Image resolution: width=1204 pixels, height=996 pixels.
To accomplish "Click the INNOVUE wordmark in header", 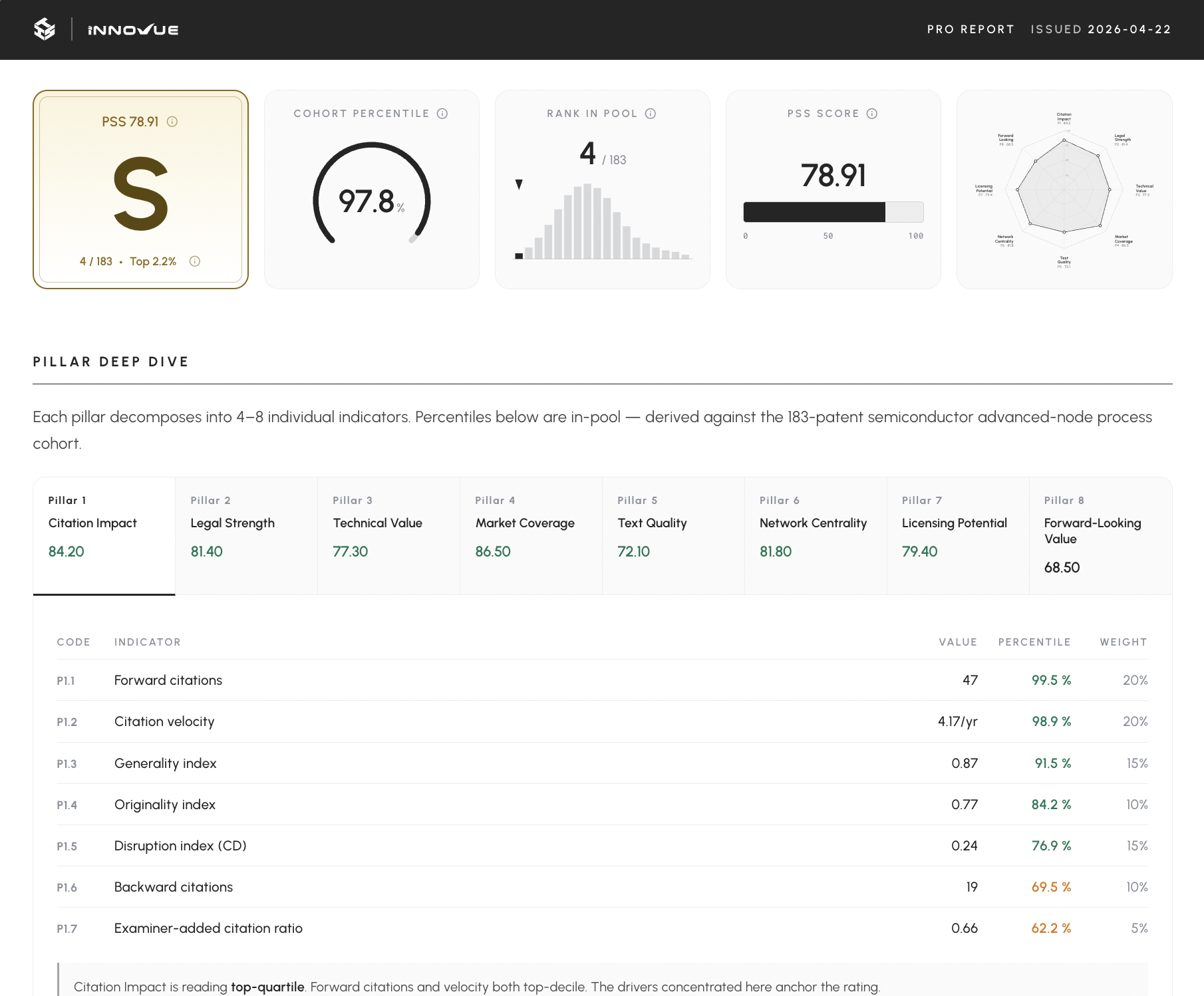I will click(133, 30).
